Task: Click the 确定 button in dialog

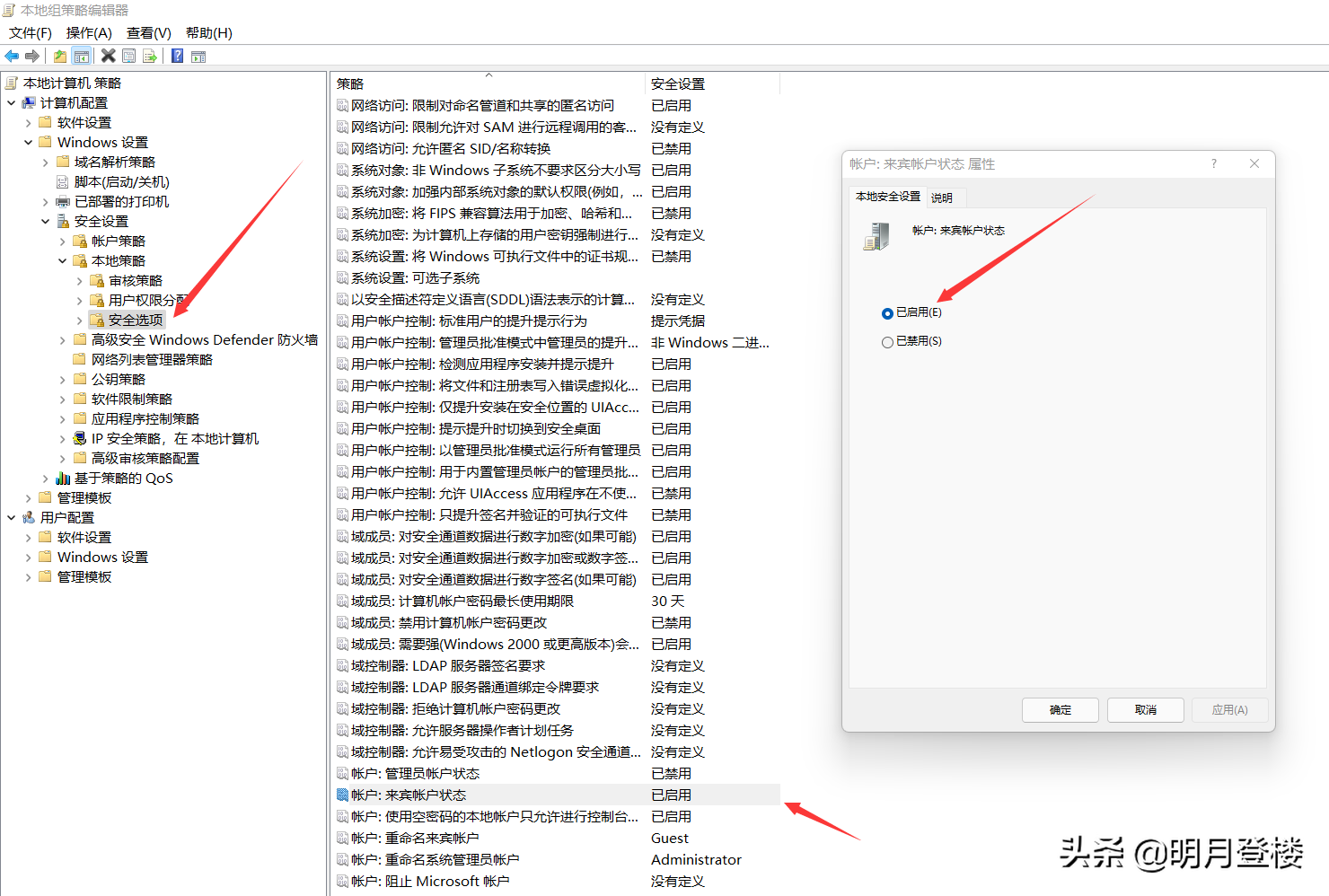Action: point(1061,710)
